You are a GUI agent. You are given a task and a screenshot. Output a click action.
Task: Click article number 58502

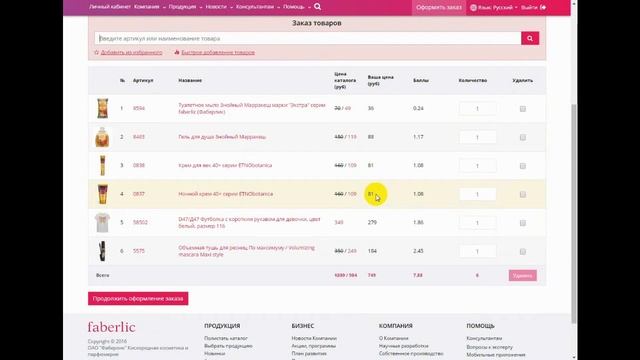[140, 222]
